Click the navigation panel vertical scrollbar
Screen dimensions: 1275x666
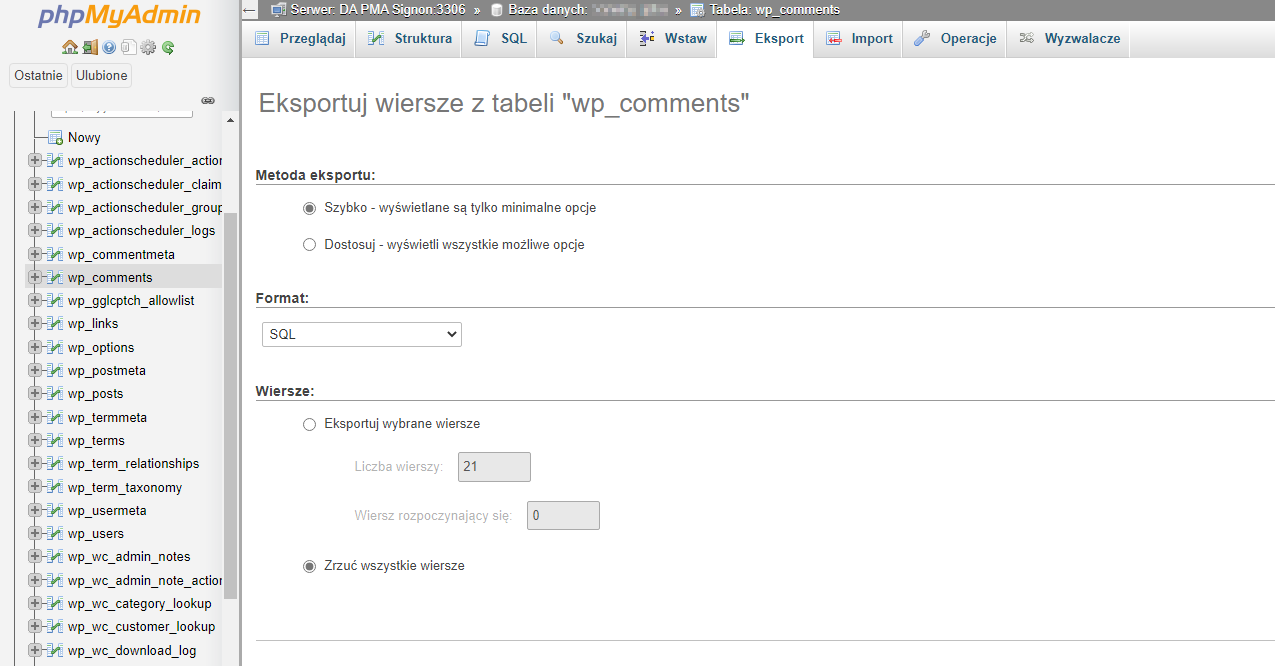(230, 400)
